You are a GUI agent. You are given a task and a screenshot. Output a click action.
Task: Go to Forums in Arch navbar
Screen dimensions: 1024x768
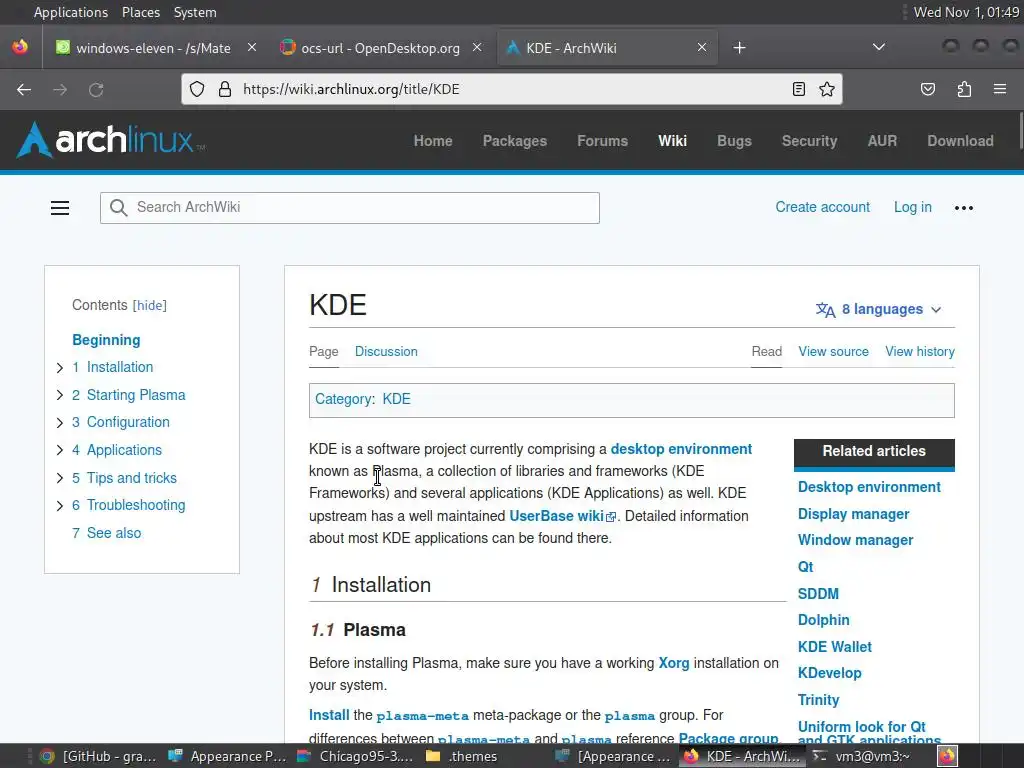click(x=602, y=141)
